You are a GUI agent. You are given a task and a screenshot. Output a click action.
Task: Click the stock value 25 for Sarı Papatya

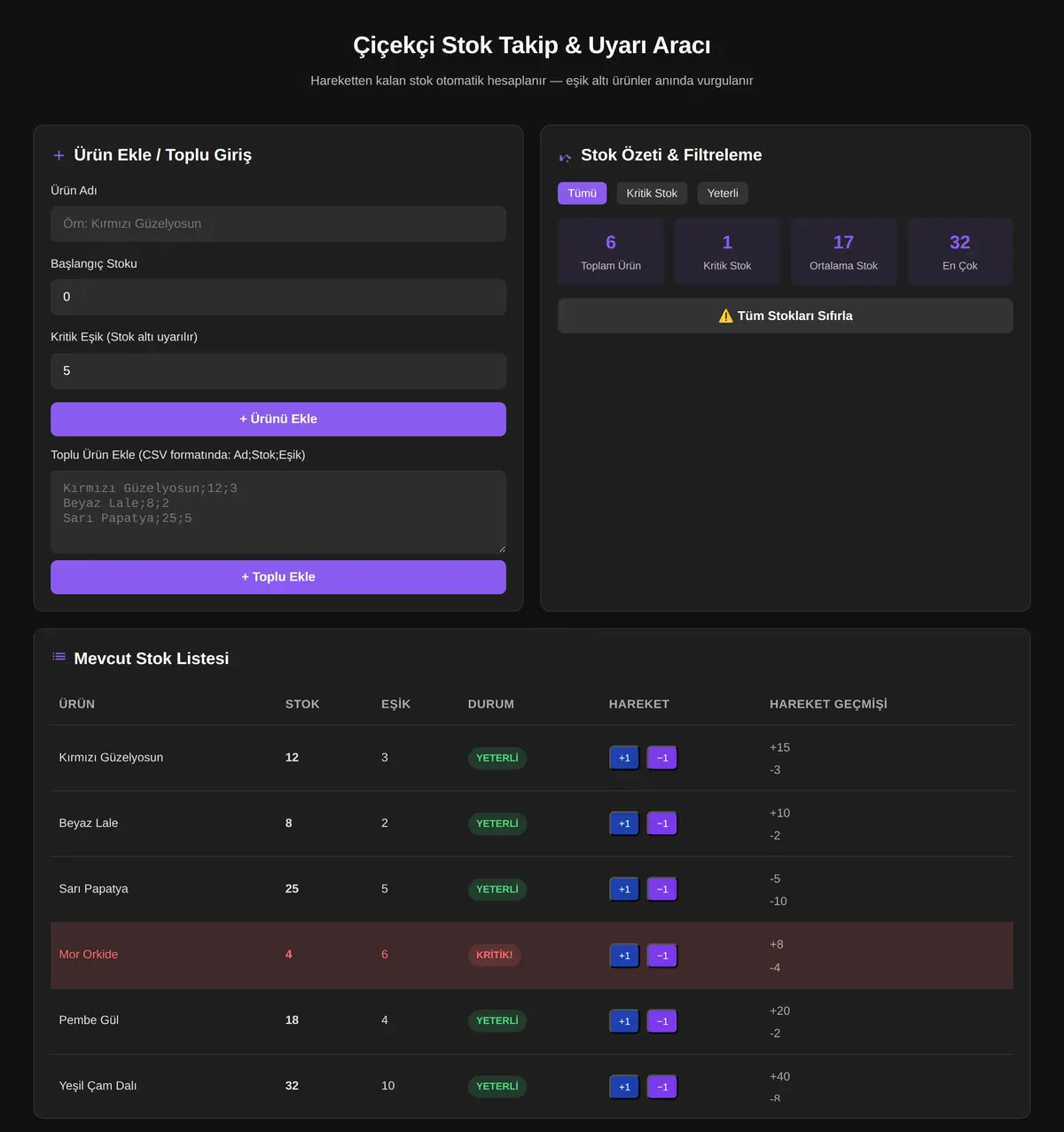tap(292, 889)
